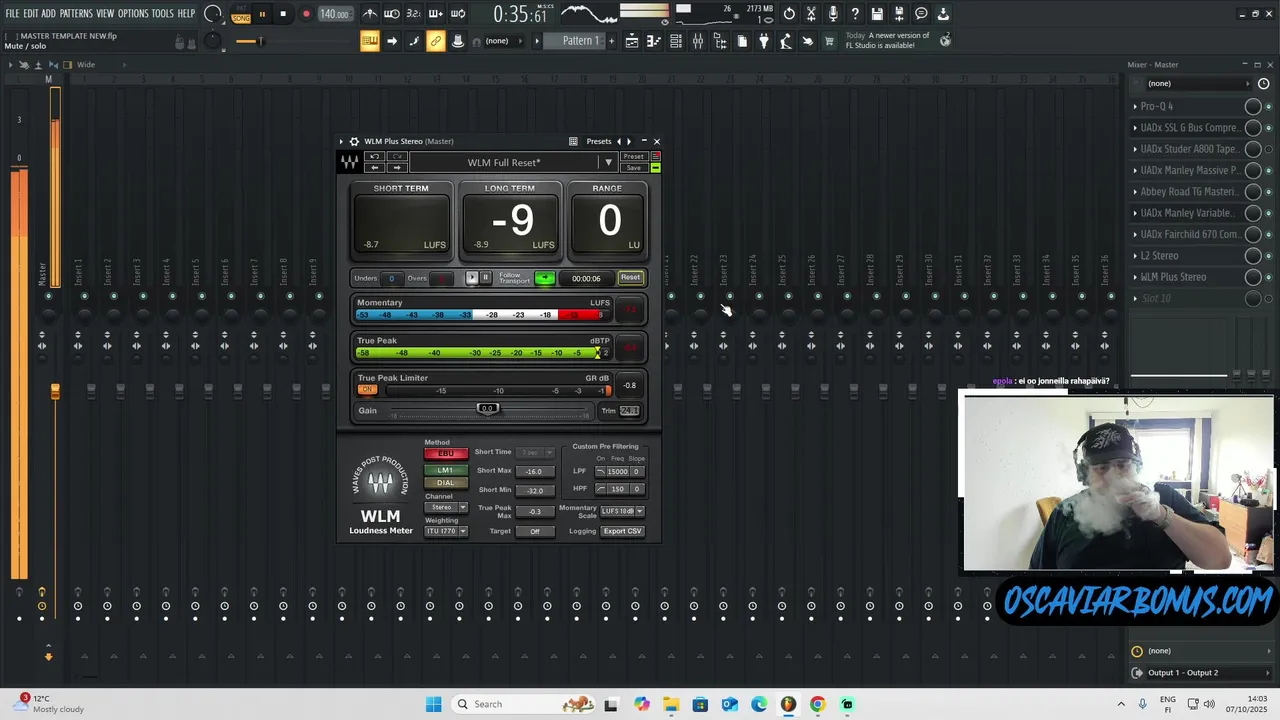Viewport: 1280px width, 720px height.
Task: Open the Weighting ITU 1770 dropdown
Action: click(x=446, y=531)
